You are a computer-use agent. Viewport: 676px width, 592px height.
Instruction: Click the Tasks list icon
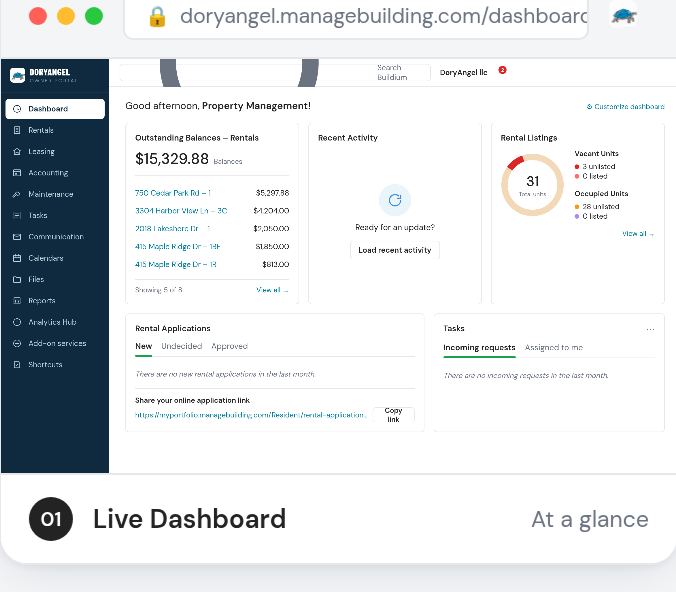click(x=17, y=216)
